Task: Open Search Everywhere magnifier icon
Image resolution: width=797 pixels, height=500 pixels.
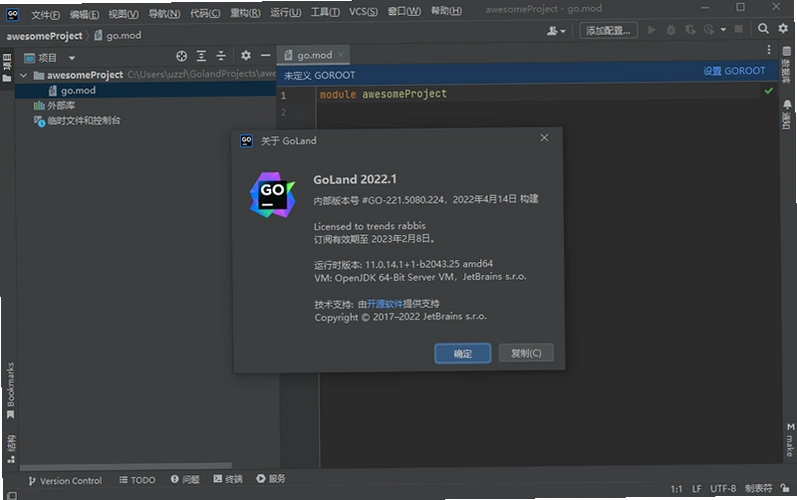Action: [763, 29]
